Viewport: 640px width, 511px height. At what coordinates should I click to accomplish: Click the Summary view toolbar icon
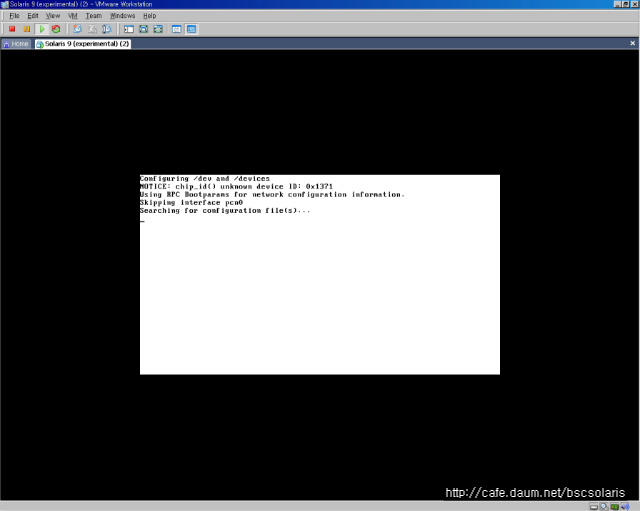176,29
